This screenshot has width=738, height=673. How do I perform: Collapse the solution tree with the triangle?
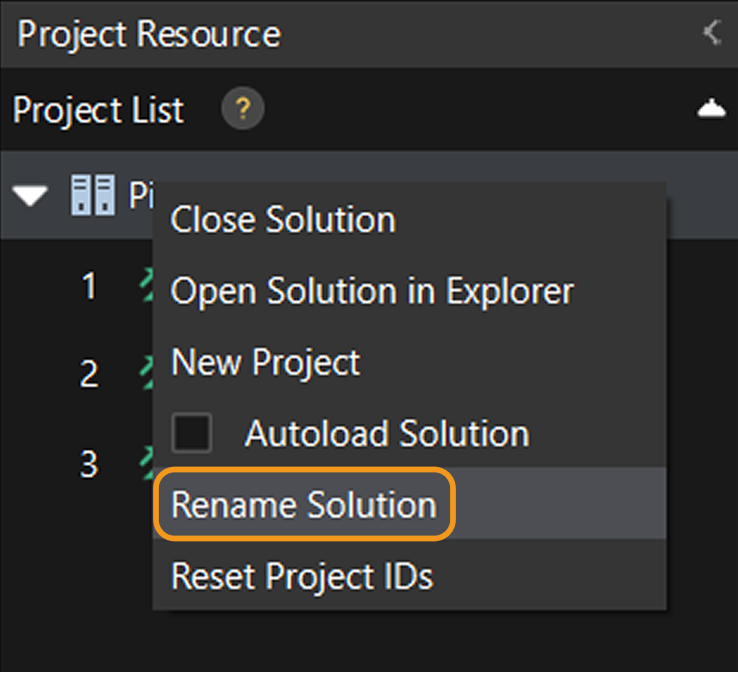[x=32, y=196]
